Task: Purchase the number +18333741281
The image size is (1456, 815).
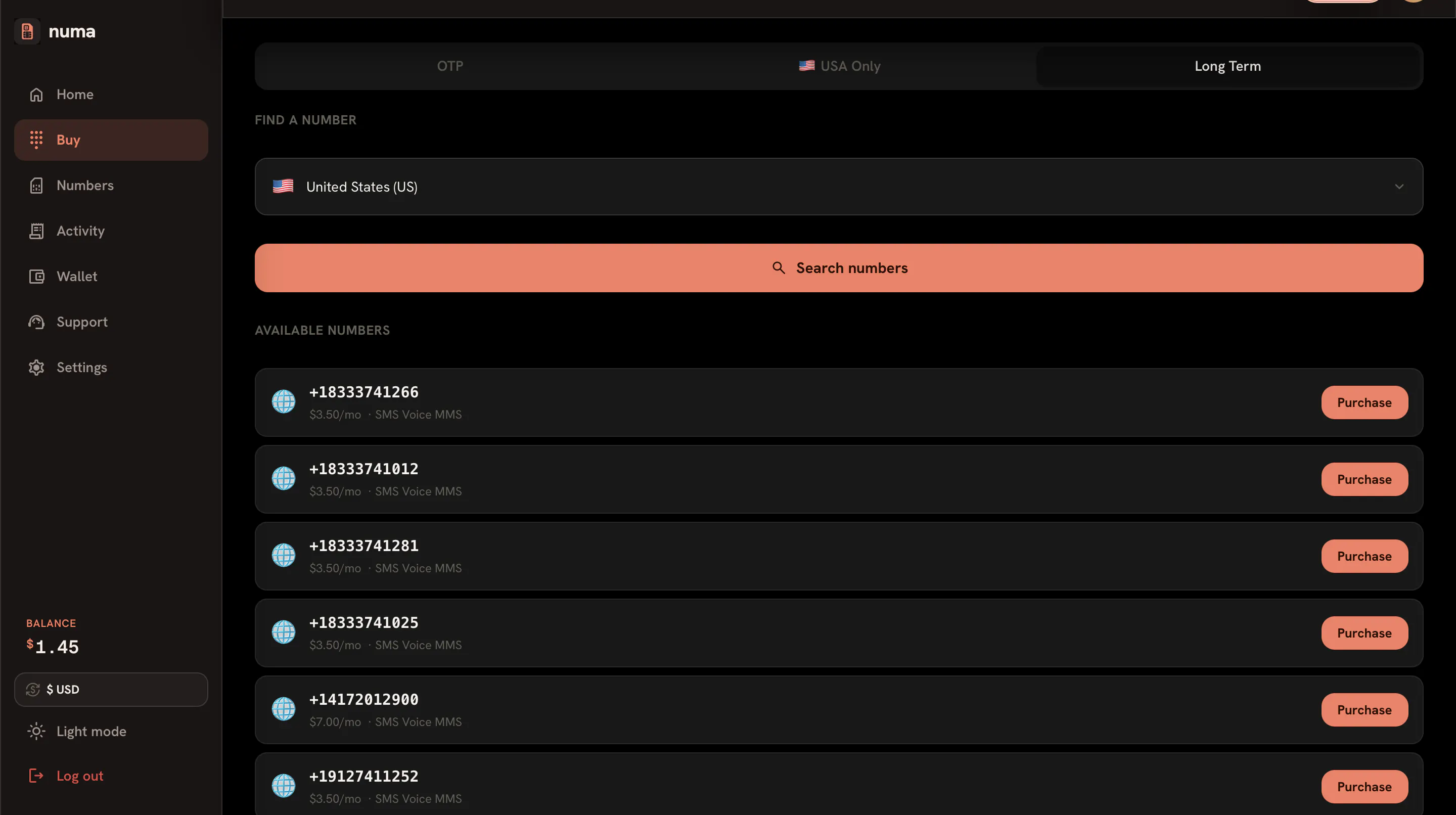Action: [1364, 556]
